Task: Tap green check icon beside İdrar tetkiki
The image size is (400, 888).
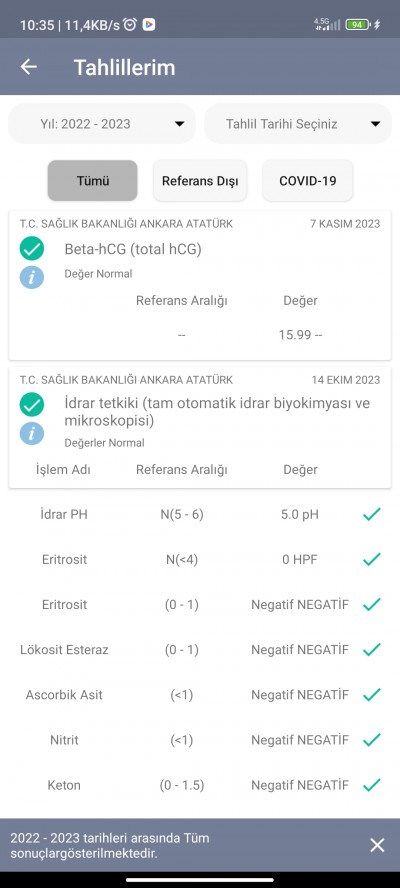Action: [32, 405]
